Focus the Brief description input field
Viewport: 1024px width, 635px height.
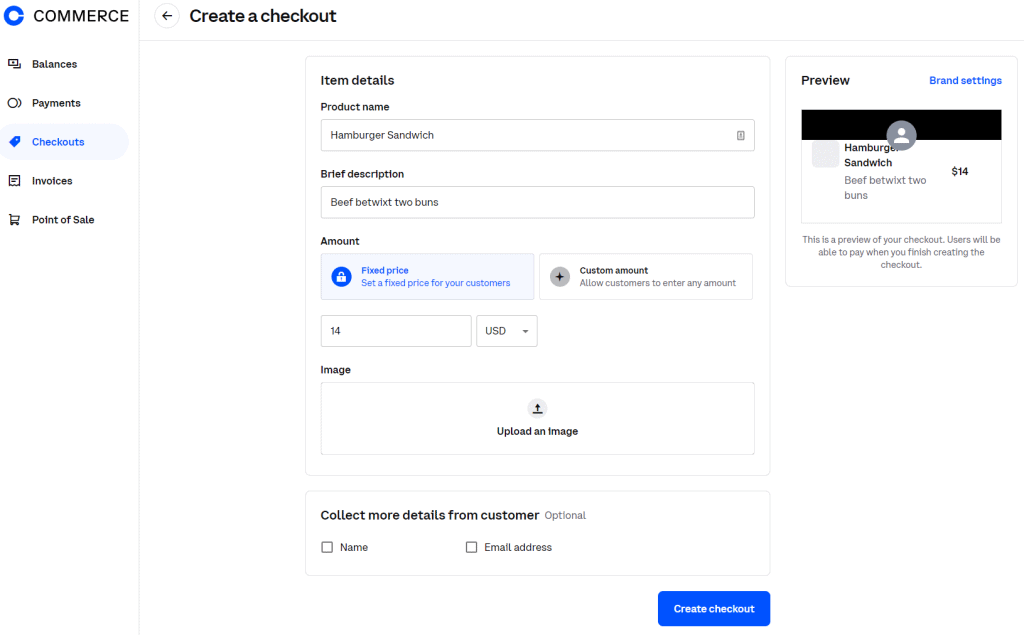(x=537, y=203)
